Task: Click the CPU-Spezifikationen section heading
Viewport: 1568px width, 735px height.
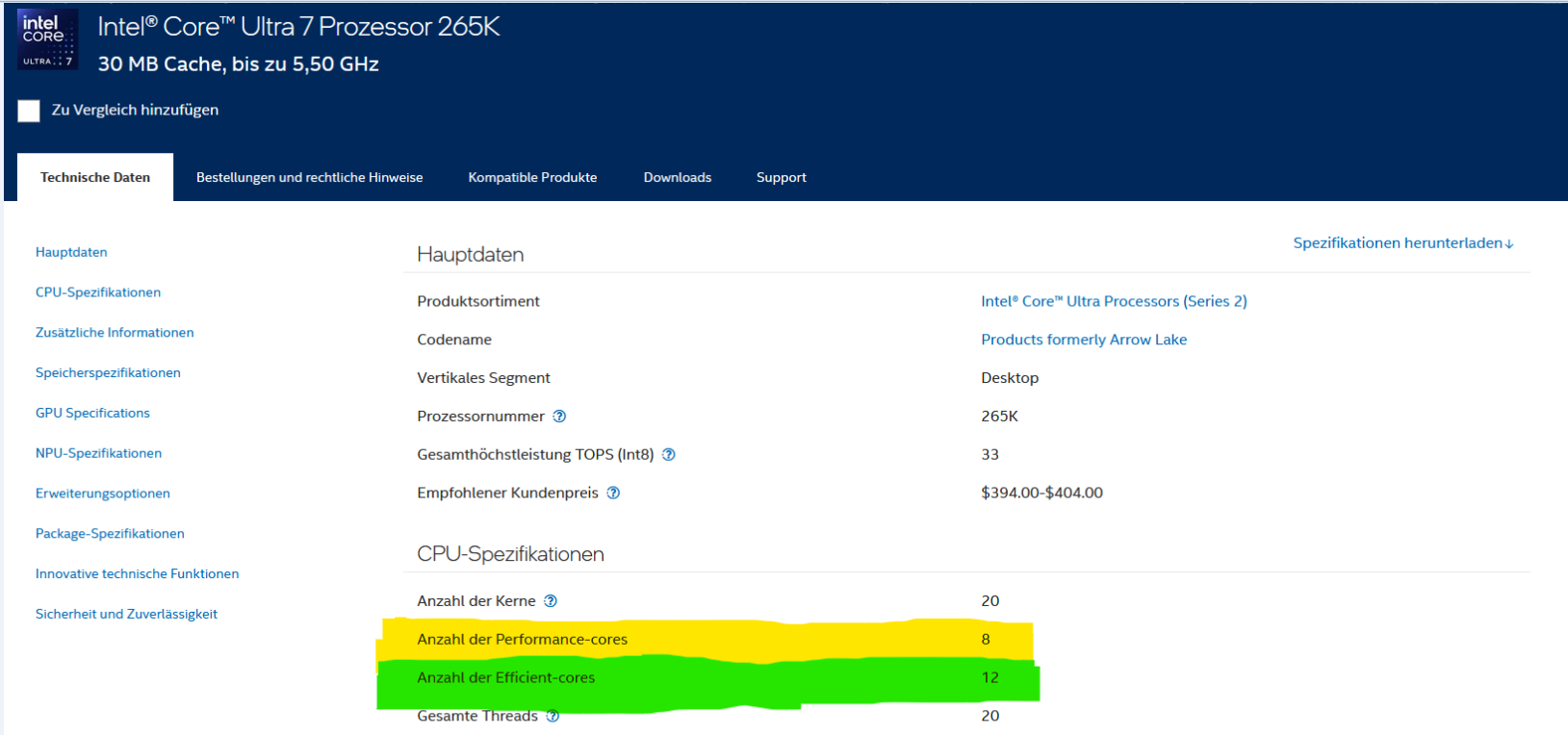Action: pyautogui.click(x=510, y=554)
